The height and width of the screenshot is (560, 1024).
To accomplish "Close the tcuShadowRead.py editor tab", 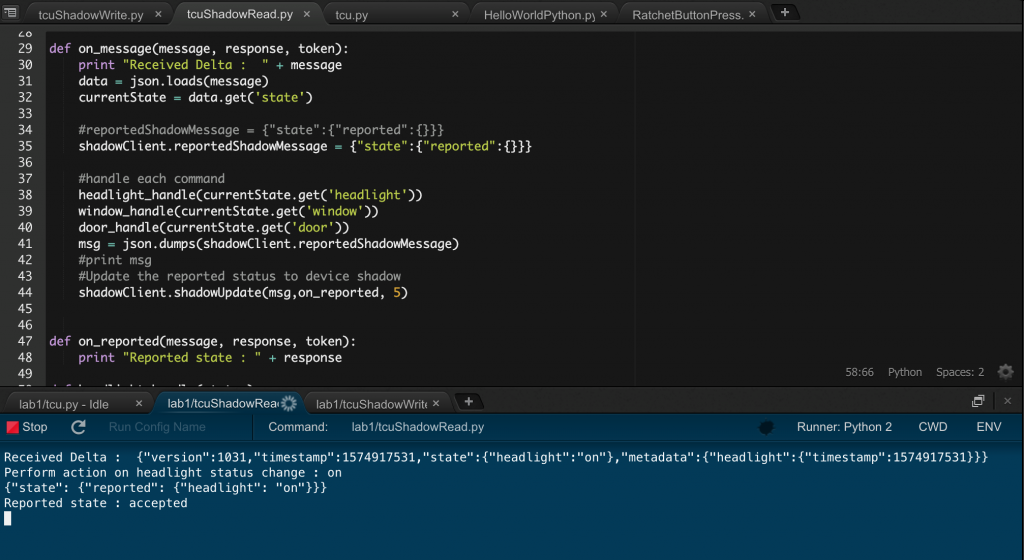I will pos(307,14).
